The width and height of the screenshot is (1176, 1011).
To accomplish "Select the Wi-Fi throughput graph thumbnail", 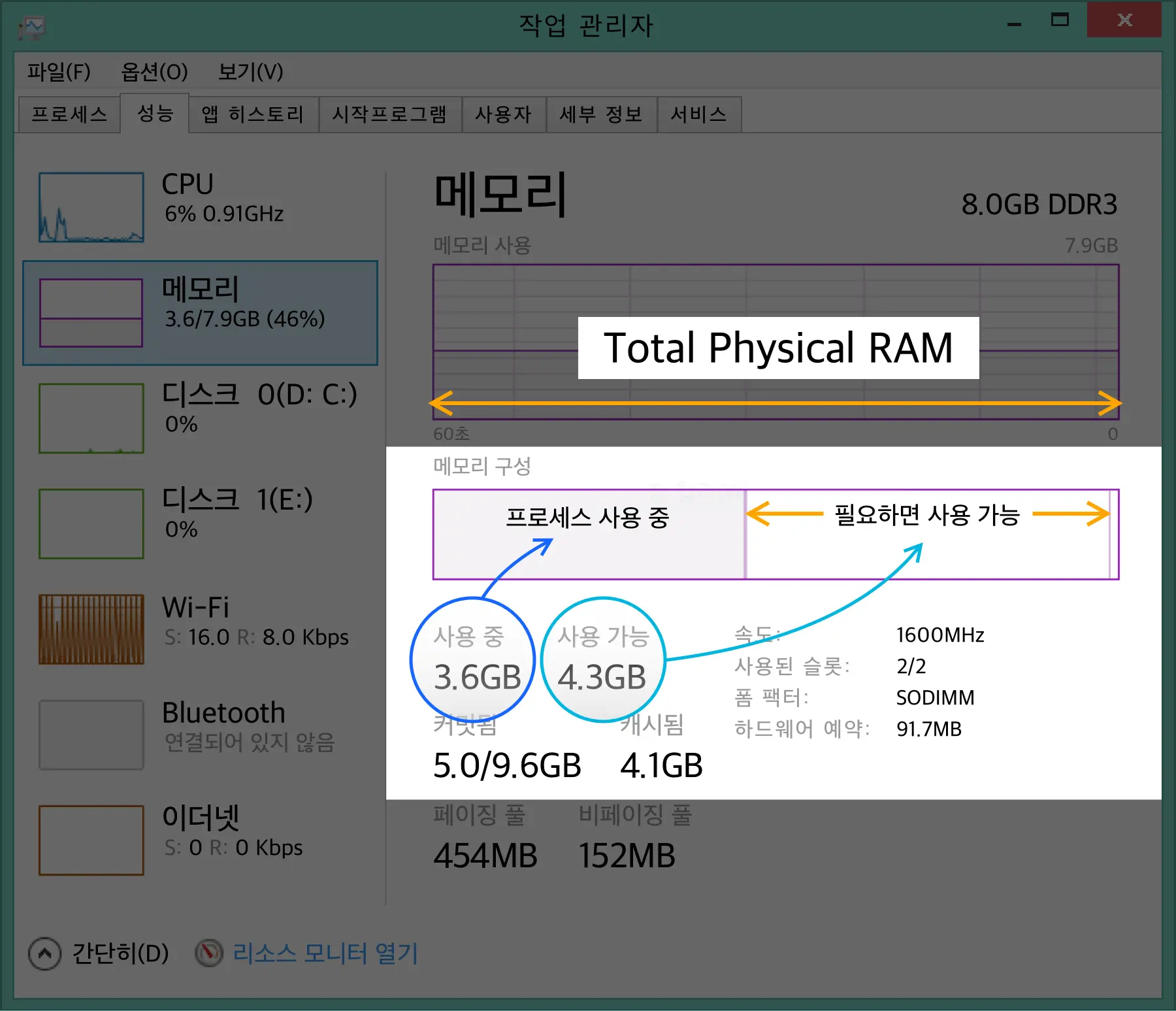I will pos(91,629).
